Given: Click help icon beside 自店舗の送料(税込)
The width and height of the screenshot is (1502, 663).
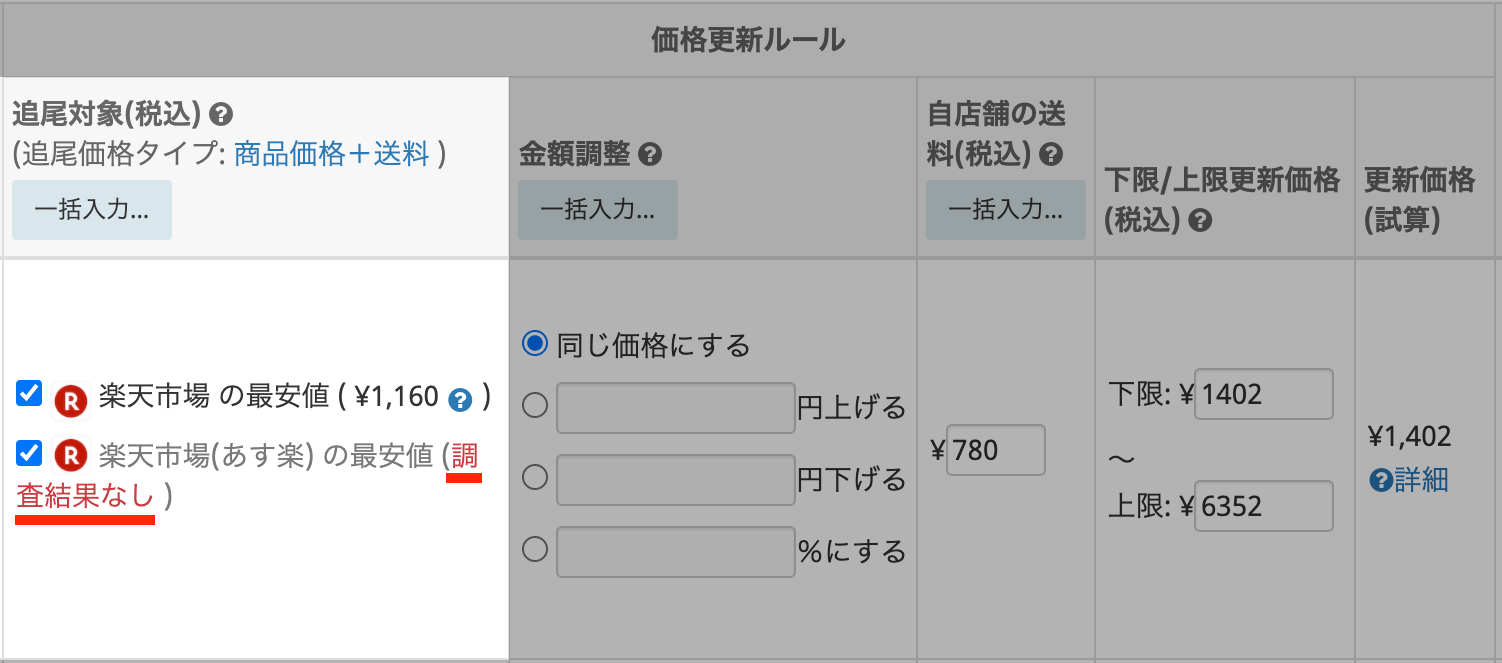Looking at the screenshot, I should [1050, 155].
